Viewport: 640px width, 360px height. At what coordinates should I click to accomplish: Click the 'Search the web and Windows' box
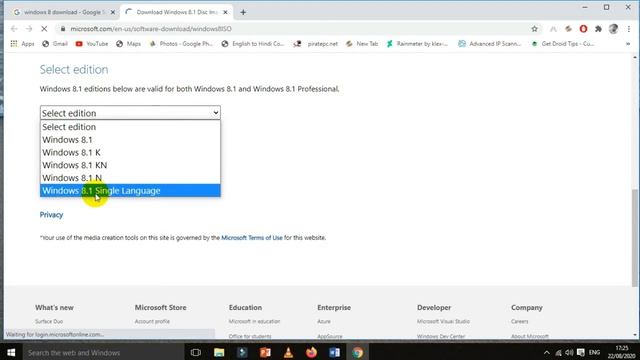[102, 352]
